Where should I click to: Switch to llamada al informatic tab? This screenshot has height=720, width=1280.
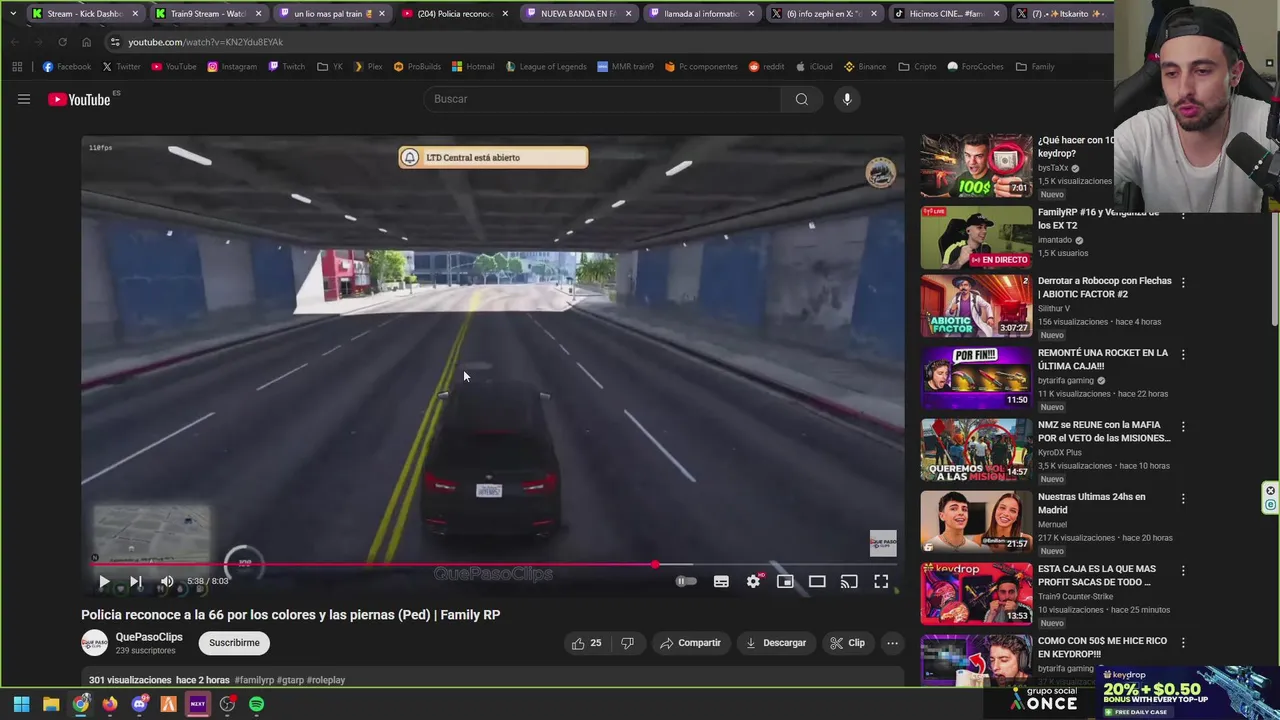[x=700, y=14]
